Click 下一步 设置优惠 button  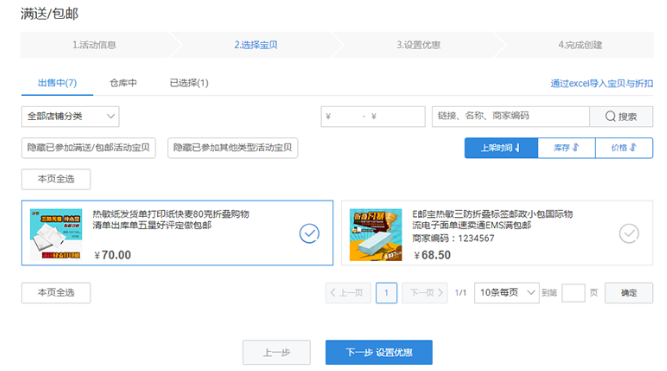[379, 352]
